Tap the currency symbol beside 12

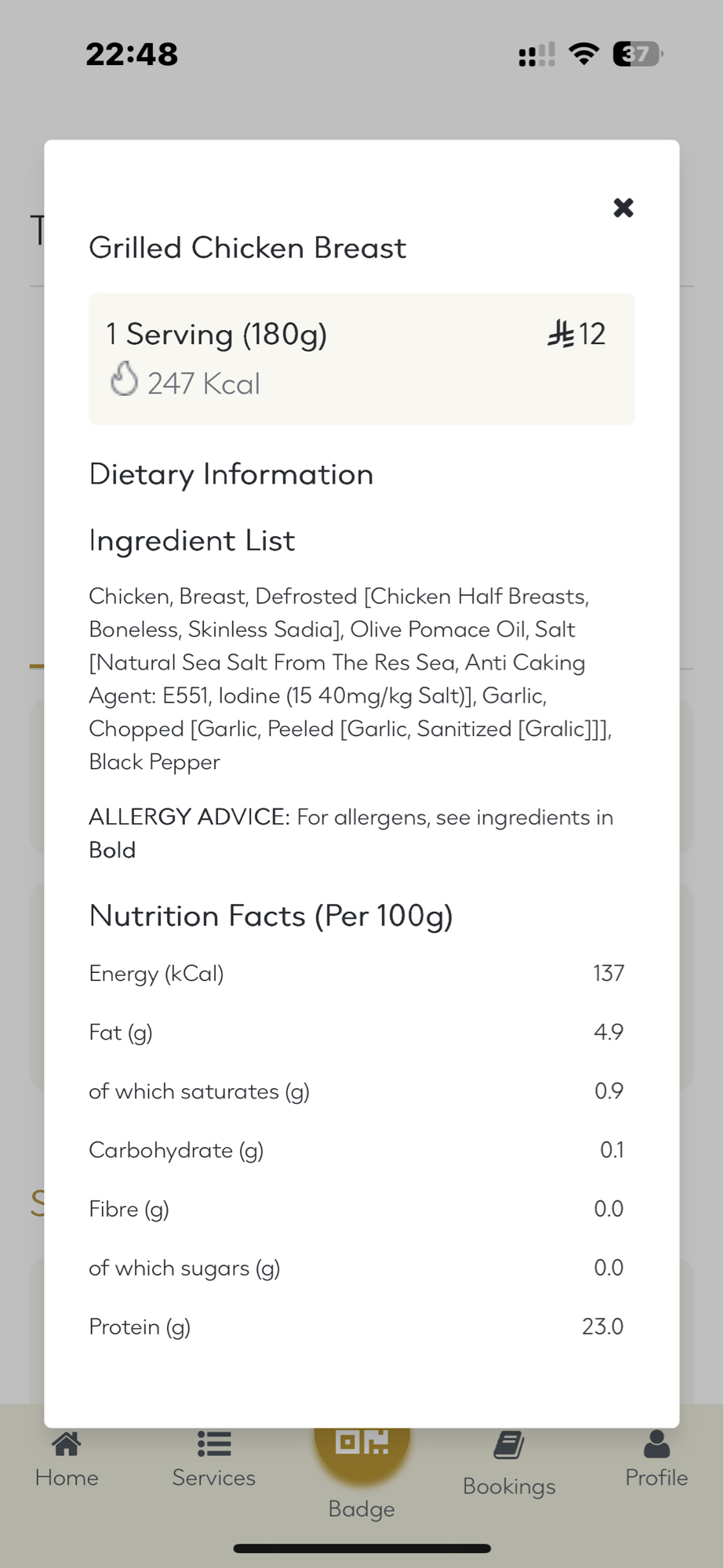click(x=561, y=334)
